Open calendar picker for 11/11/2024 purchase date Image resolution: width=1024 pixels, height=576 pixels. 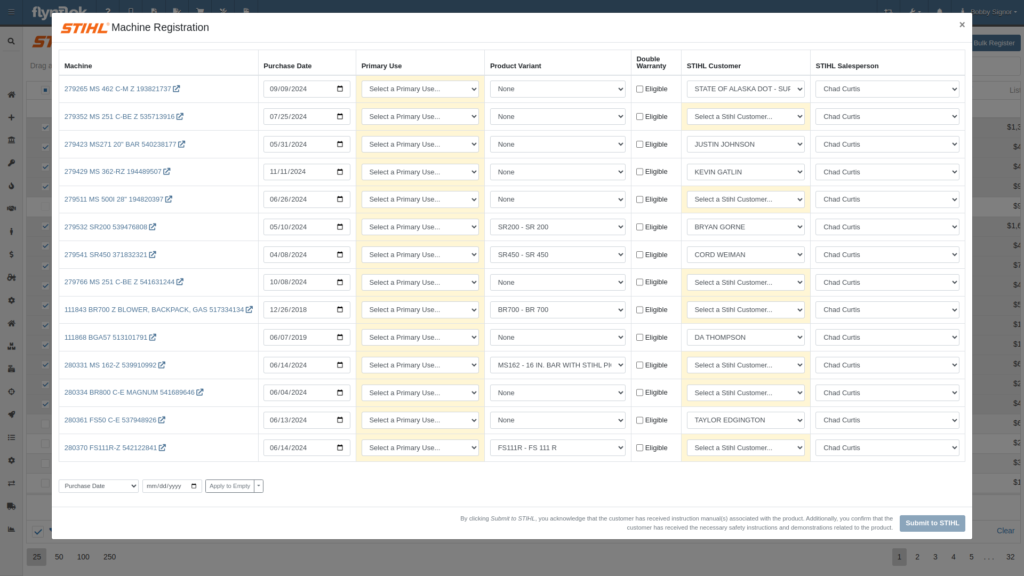coord(340,172)
